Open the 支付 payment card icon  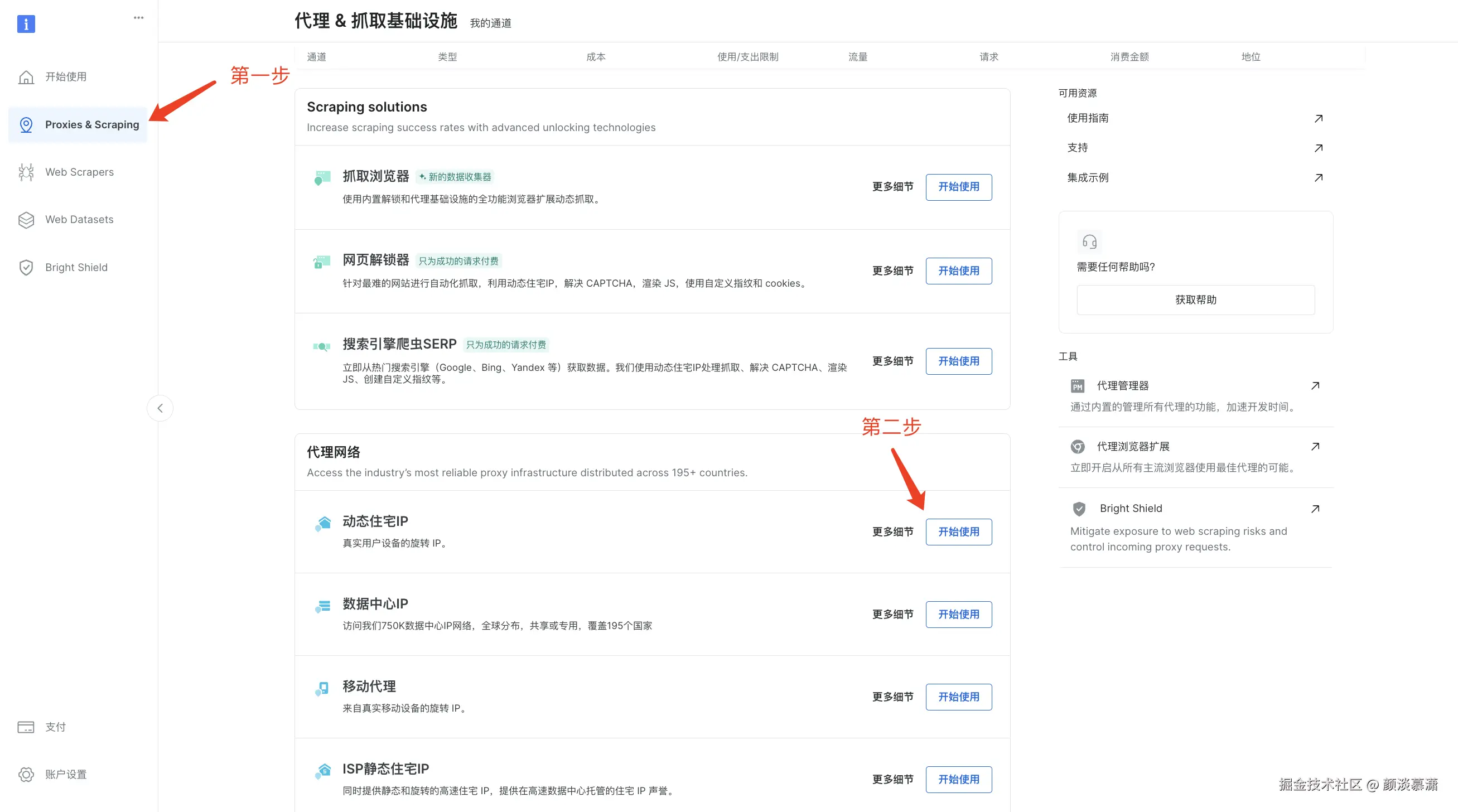tap(26, 727)
